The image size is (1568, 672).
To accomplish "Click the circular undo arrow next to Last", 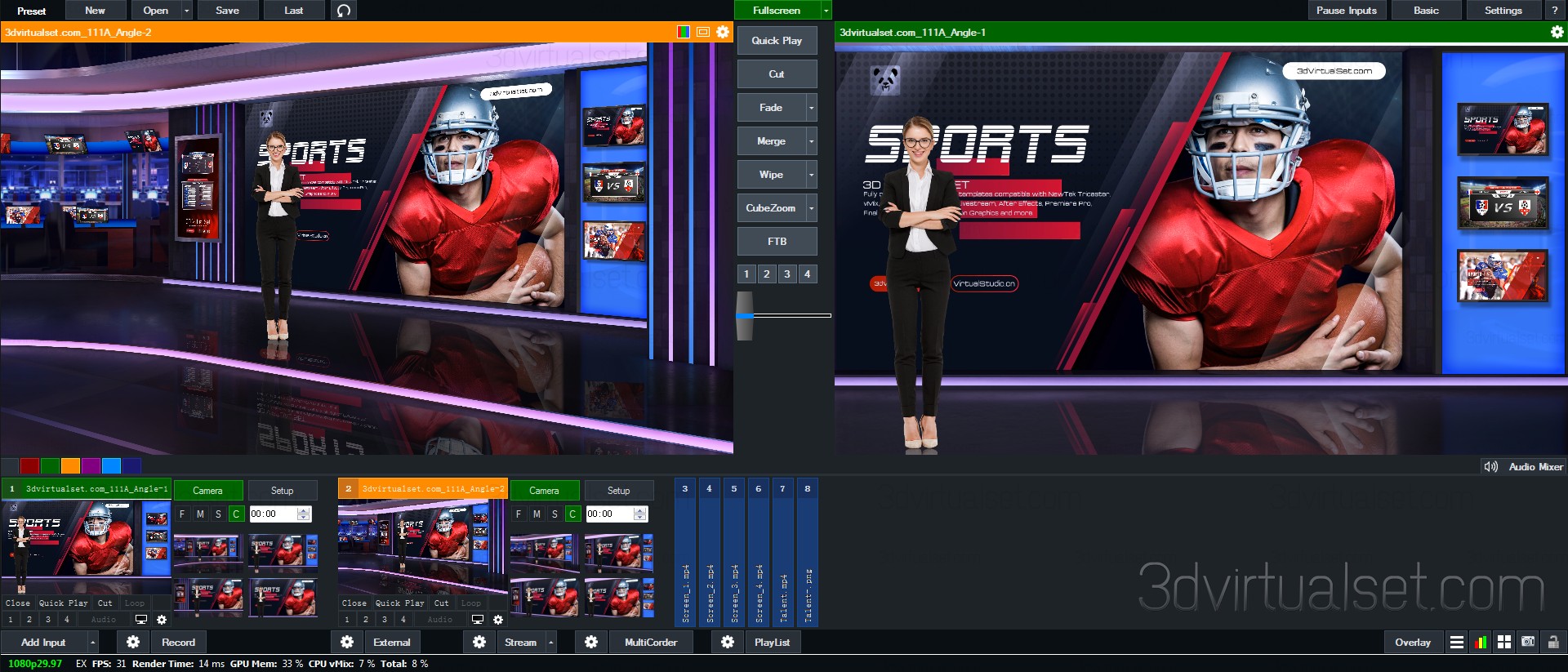I will point(344,11).
